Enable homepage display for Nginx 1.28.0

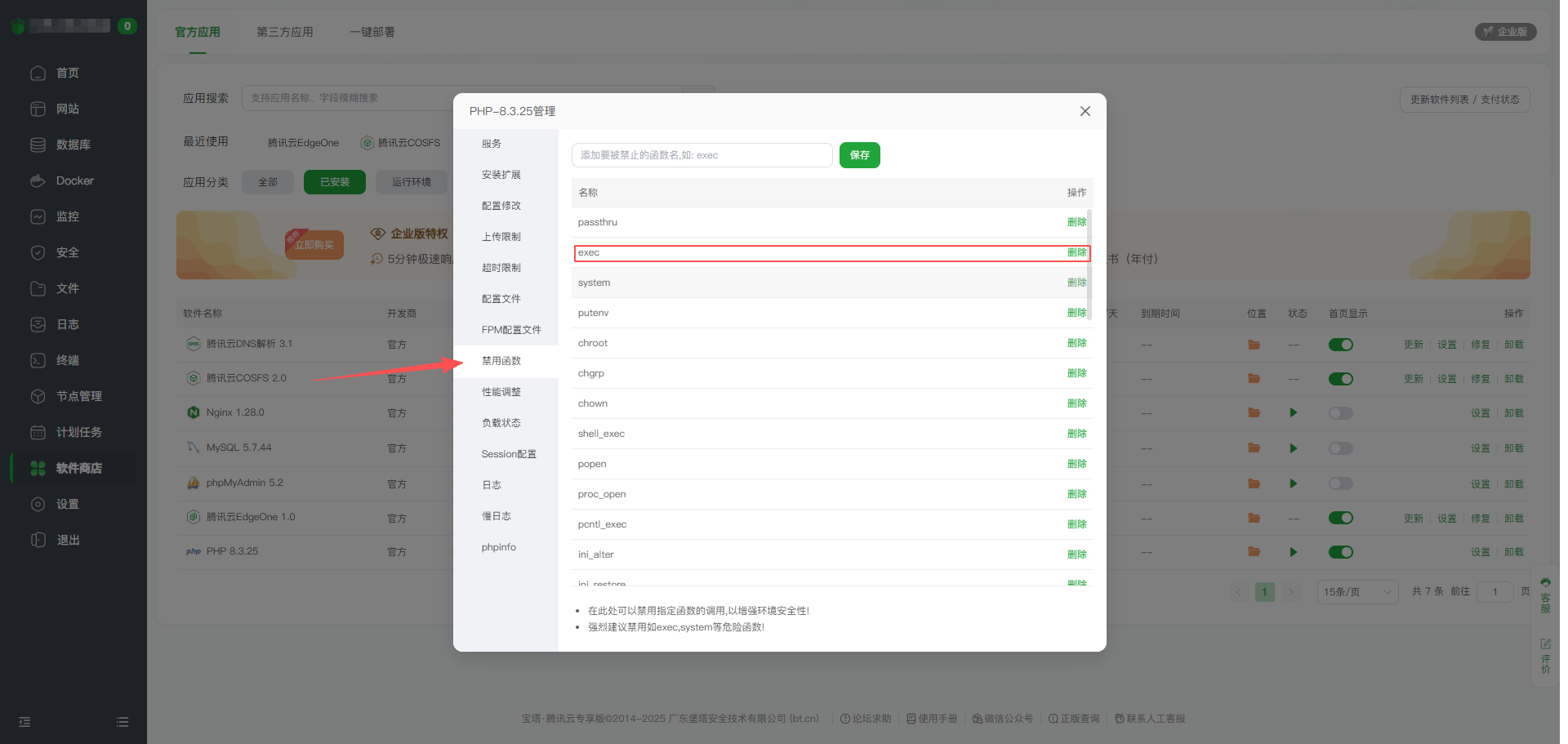pos(1340,413)
